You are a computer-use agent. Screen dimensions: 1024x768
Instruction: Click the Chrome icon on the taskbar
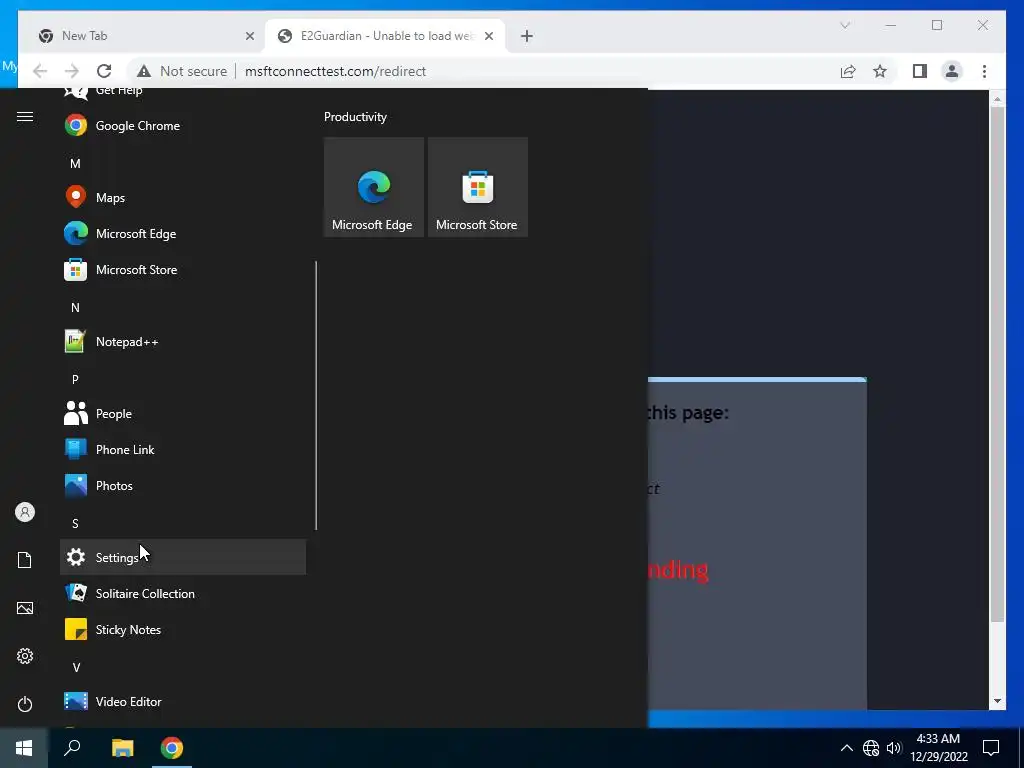[172, 748]
